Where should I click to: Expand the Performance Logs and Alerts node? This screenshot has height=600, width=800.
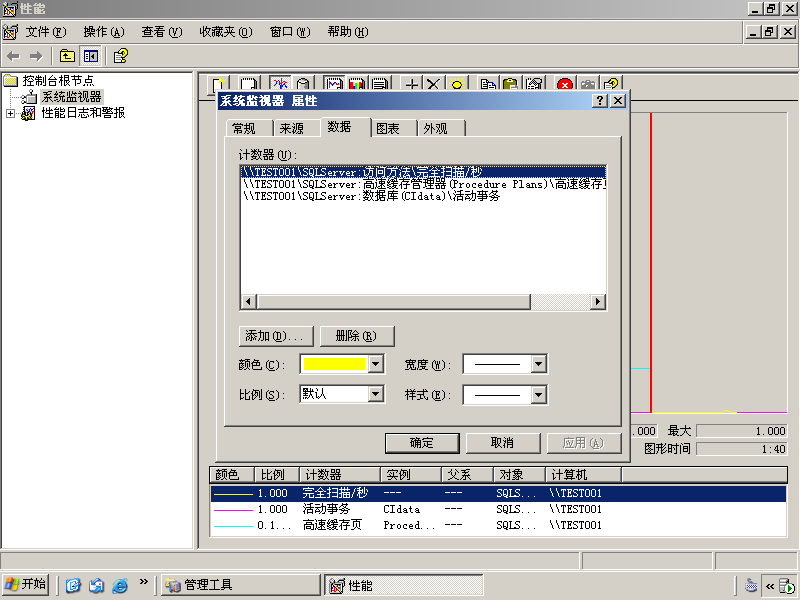10,113
